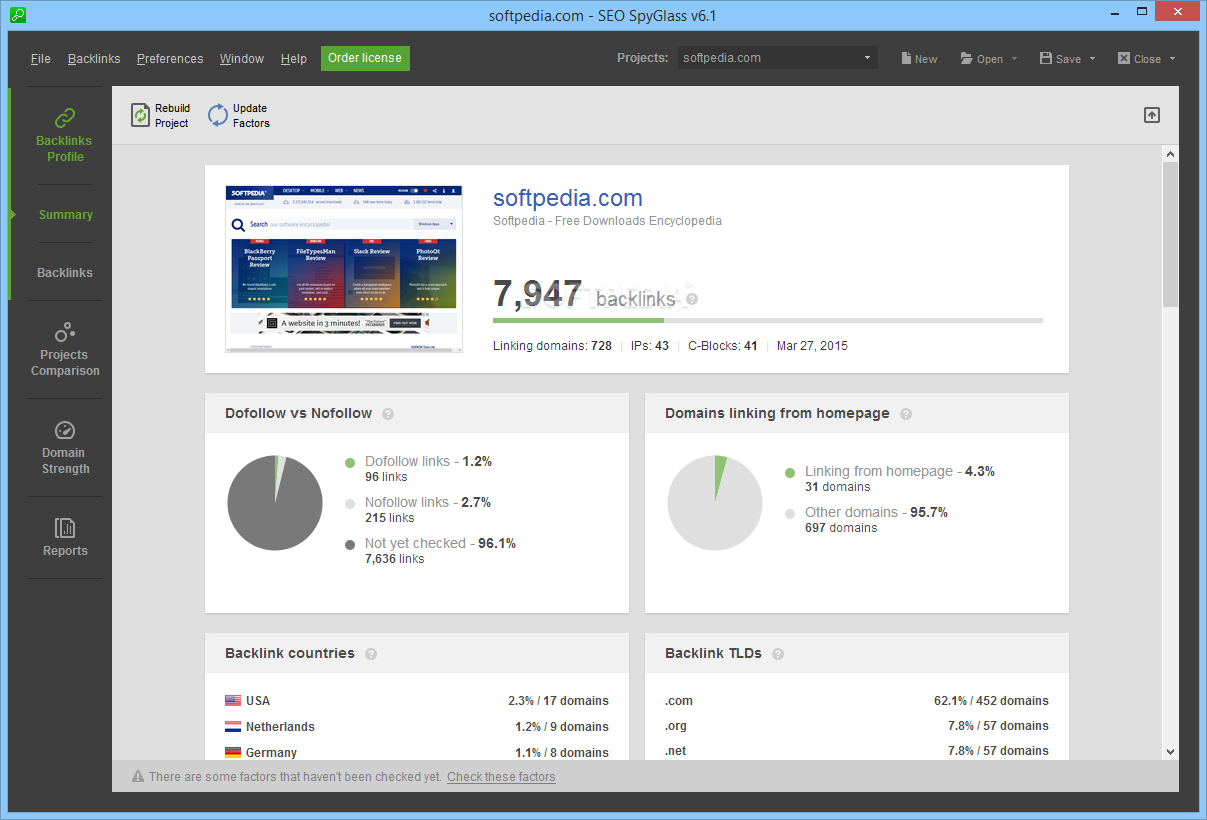1207x820 pixels.
Task: Open Domain Strength in sidebar
Action: pyautogui.click(x=65, y=447)
